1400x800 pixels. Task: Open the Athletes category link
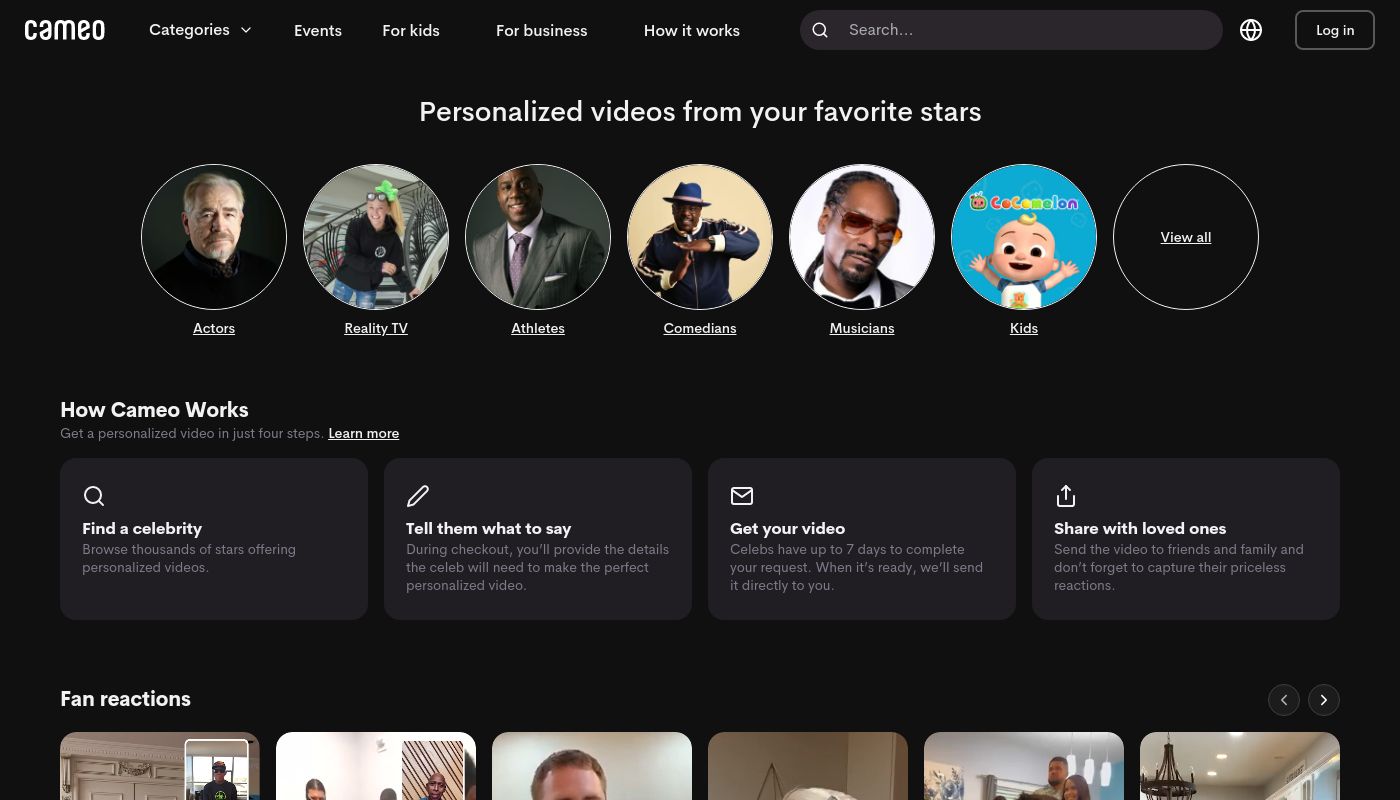pyautogui.click(x=538, y=328)
